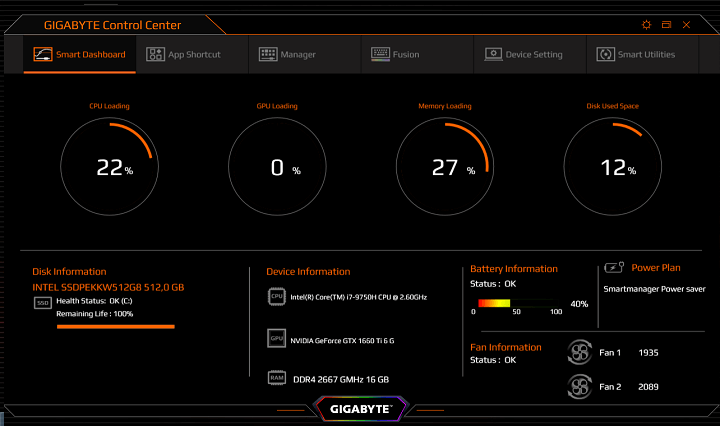Click the Fan Information heading
Screen dimensions: 720x426
506,348
